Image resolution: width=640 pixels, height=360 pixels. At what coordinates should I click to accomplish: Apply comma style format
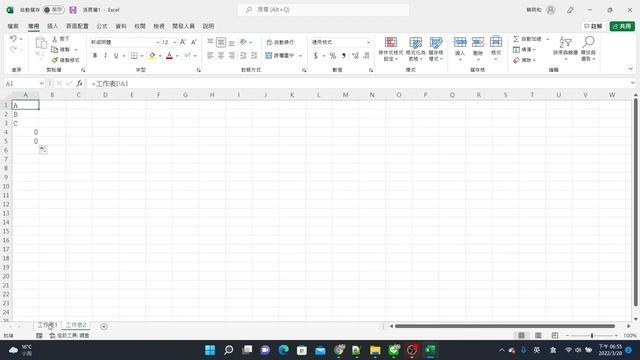(x=344, y=56)
